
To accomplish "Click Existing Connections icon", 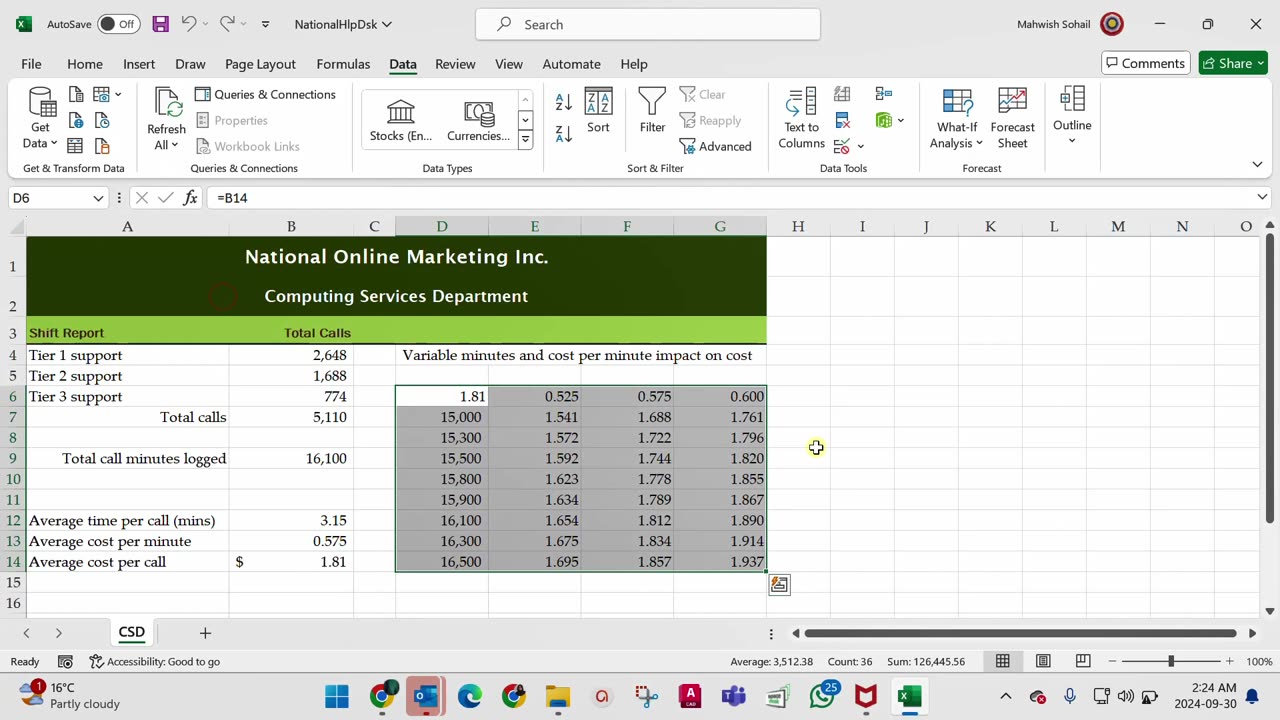I will [x=102, y=146].
